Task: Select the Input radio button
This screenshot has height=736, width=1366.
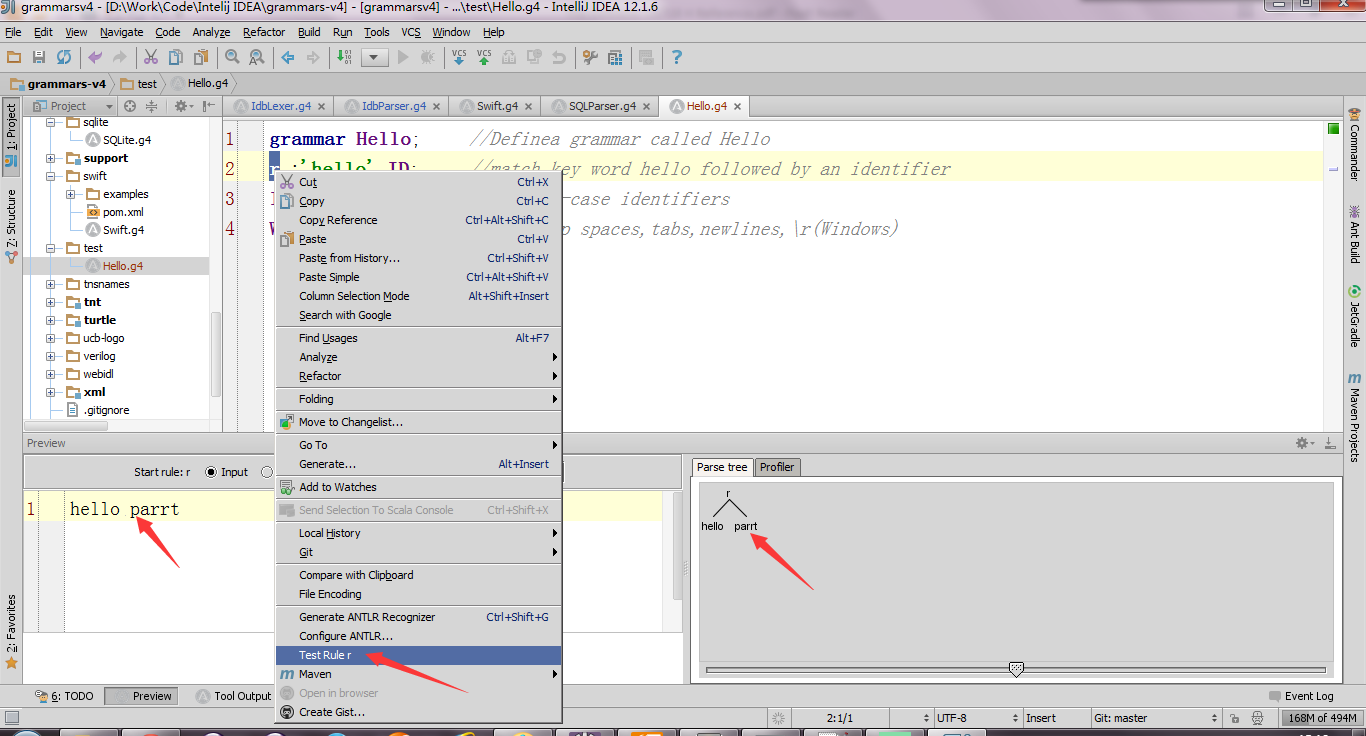Action: 211,472
